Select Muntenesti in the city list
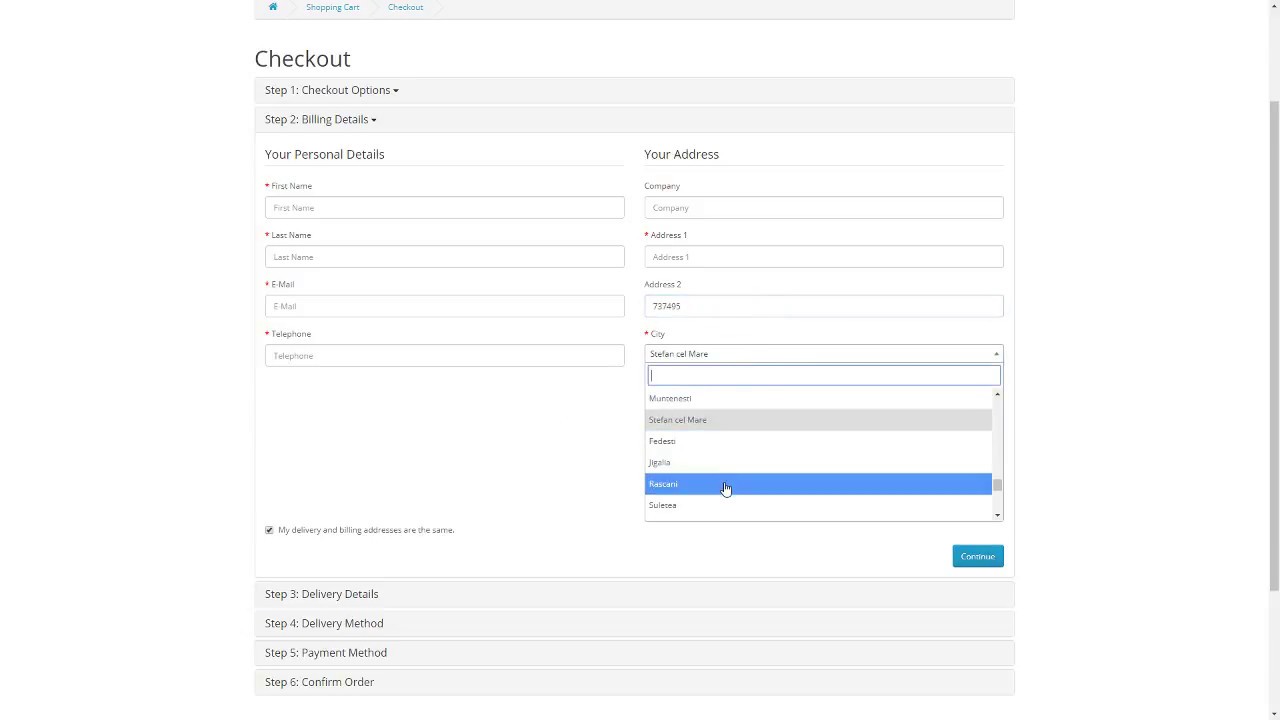 pos(670,398)
